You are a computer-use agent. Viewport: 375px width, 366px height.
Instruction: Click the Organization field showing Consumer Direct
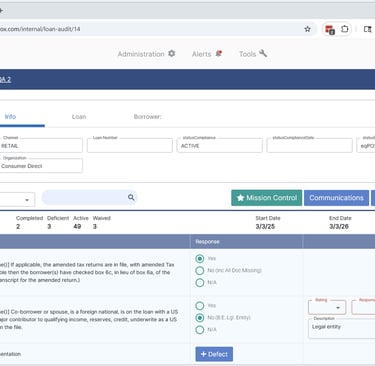(41, 166)
